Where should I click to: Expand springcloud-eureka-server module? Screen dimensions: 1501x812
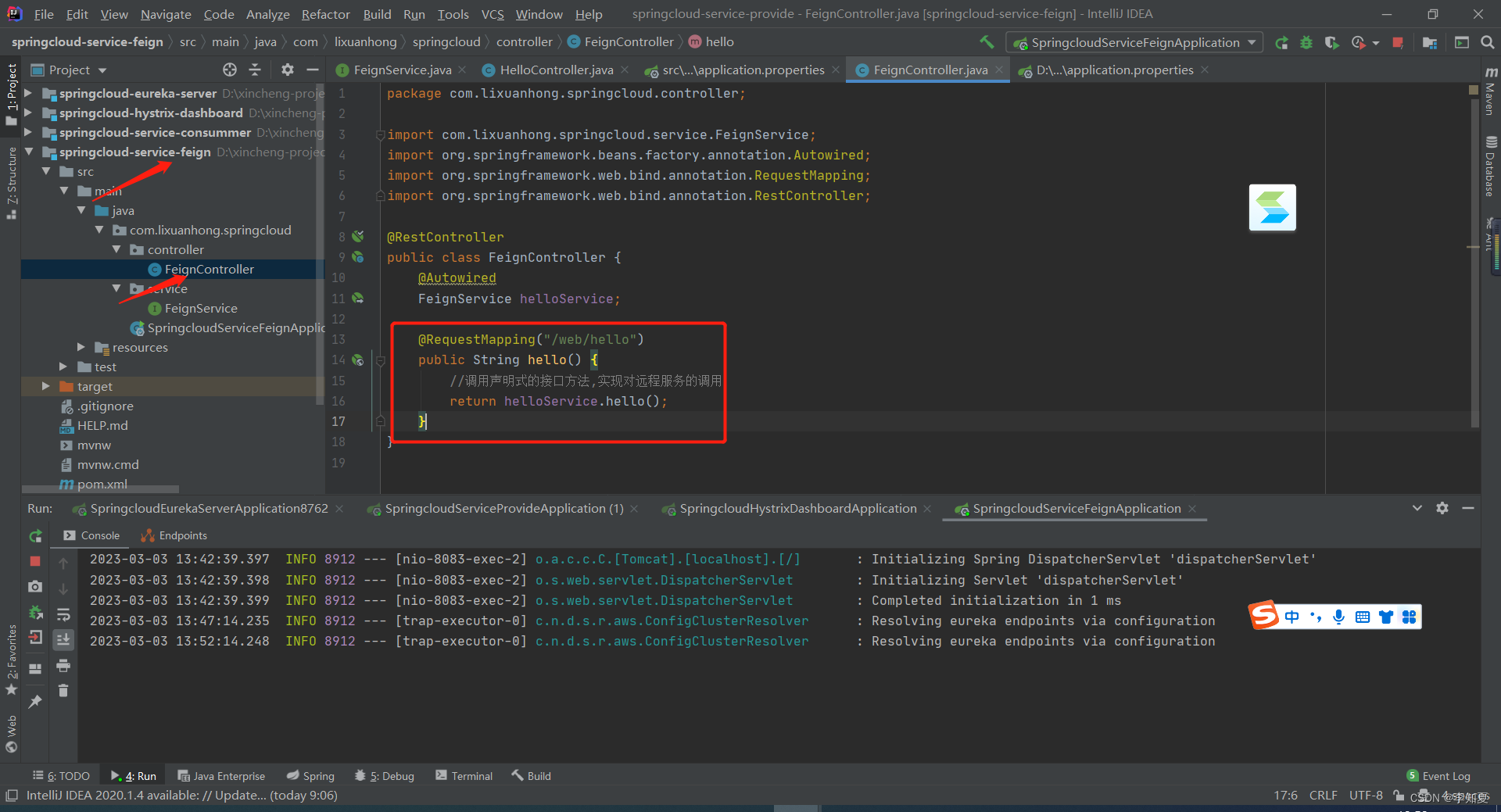[x=29, y=93]
